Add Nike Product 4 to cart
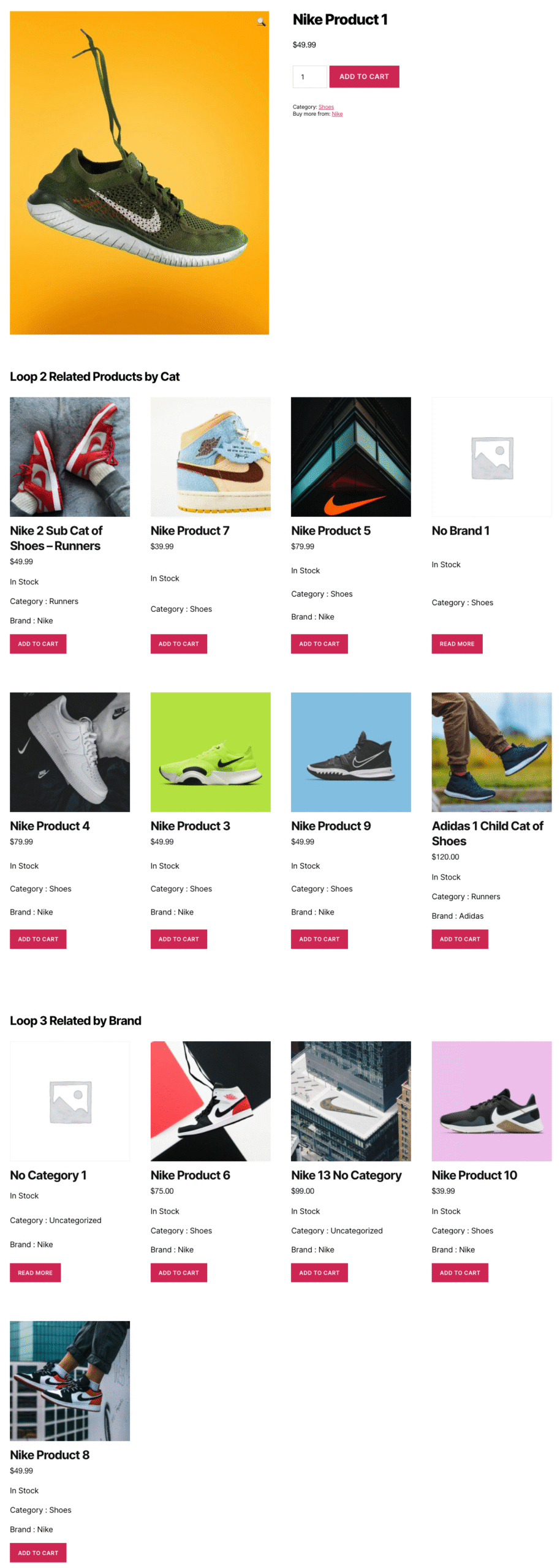Image resolution: width=560 pixels, height=1568 pixels. coord(38,939)
